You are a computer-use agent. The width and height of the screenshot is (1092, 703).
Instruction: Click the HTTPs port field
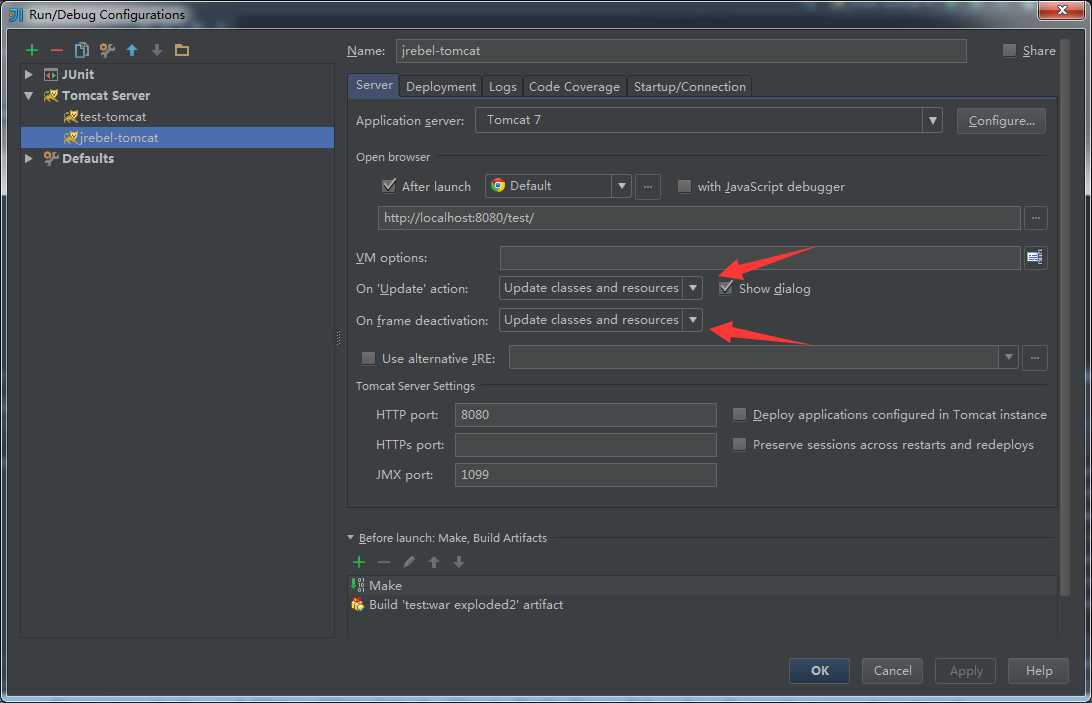tap(585, 445)
